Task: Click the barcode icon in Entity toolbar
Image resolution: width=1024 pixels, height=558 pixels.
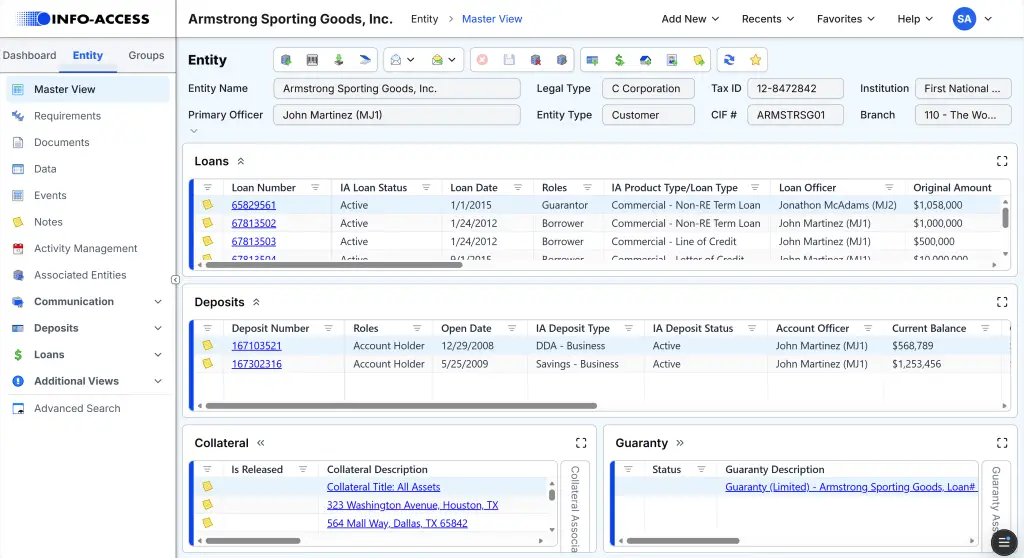Action: [312, 60]
